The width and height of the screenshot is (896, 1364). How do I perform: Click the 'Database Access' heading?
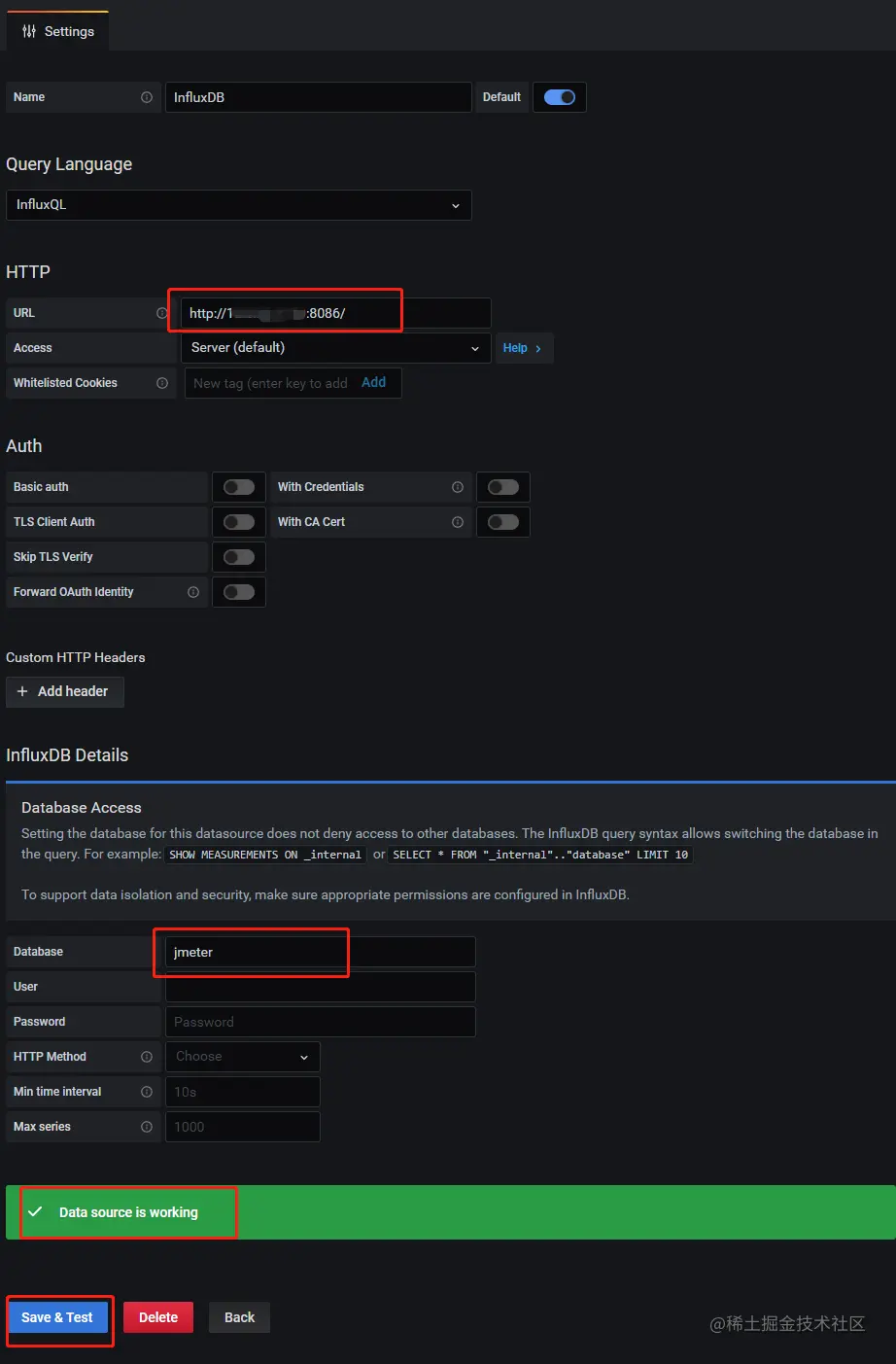82,808
